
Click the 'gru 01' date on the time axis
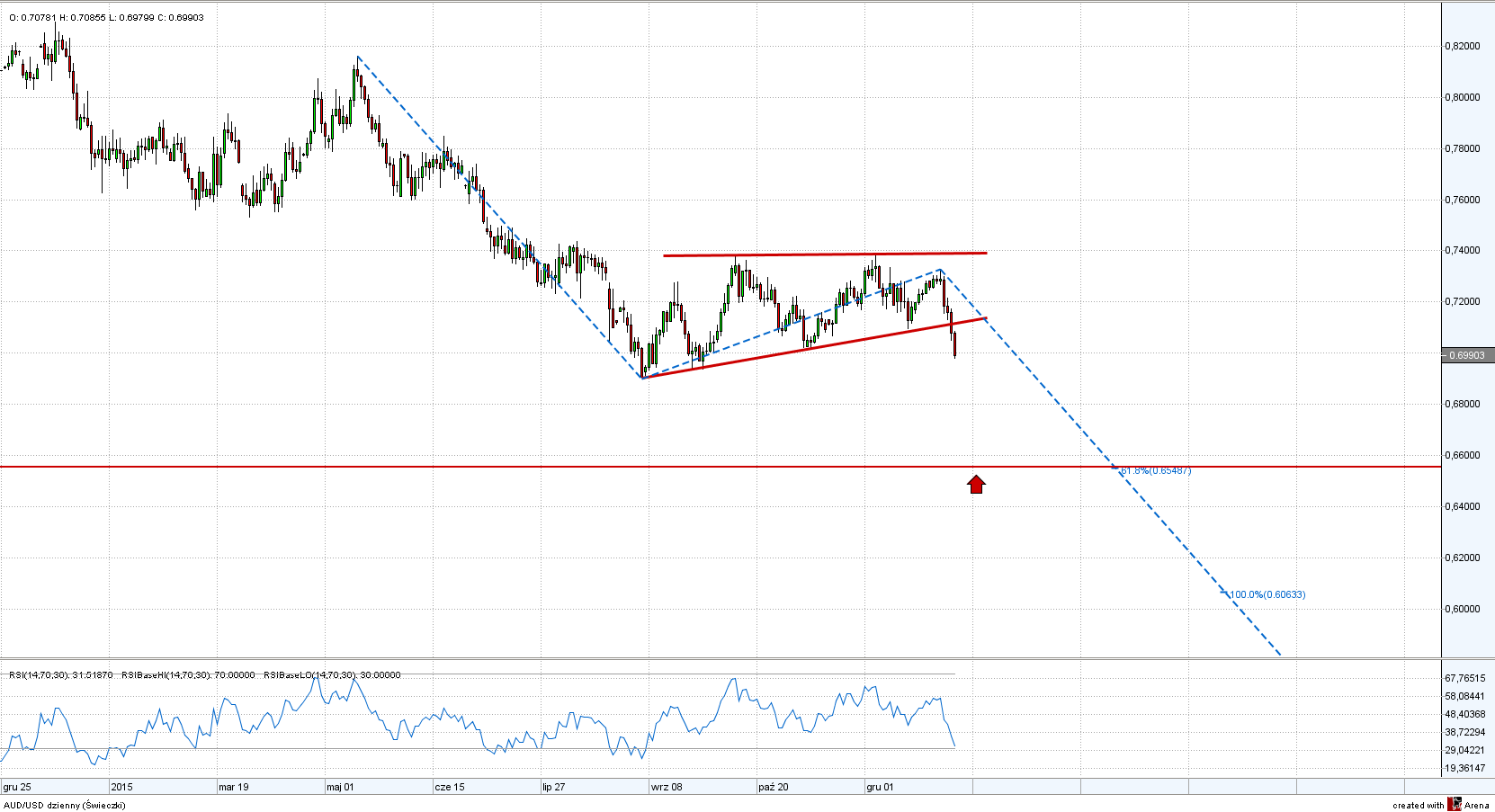[881, 787]
